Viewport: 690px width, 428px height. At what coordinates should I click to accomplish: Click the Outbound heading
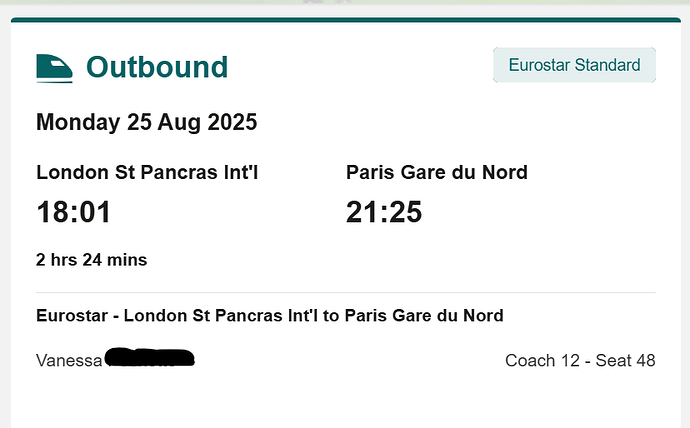(157, 67)
